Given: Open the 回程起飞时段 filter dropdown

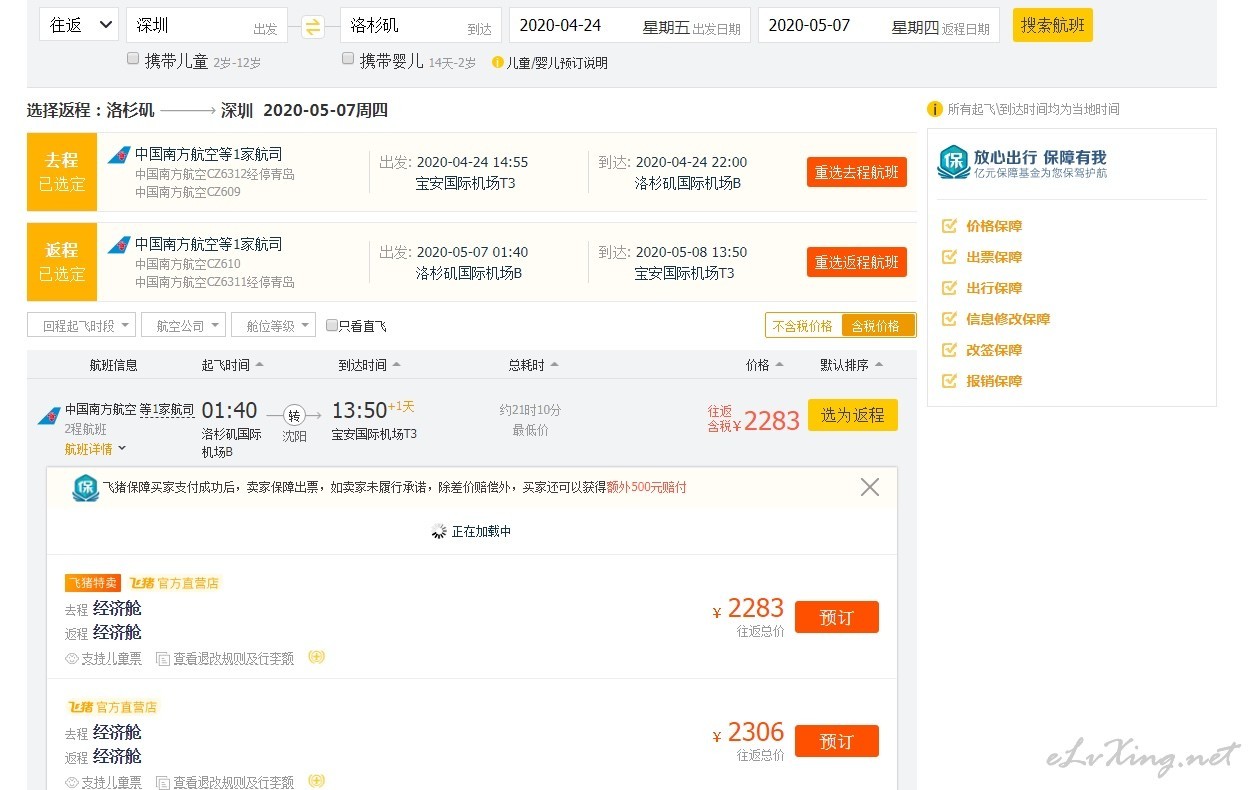Looking at the screenshot, I should pos(81,325).
